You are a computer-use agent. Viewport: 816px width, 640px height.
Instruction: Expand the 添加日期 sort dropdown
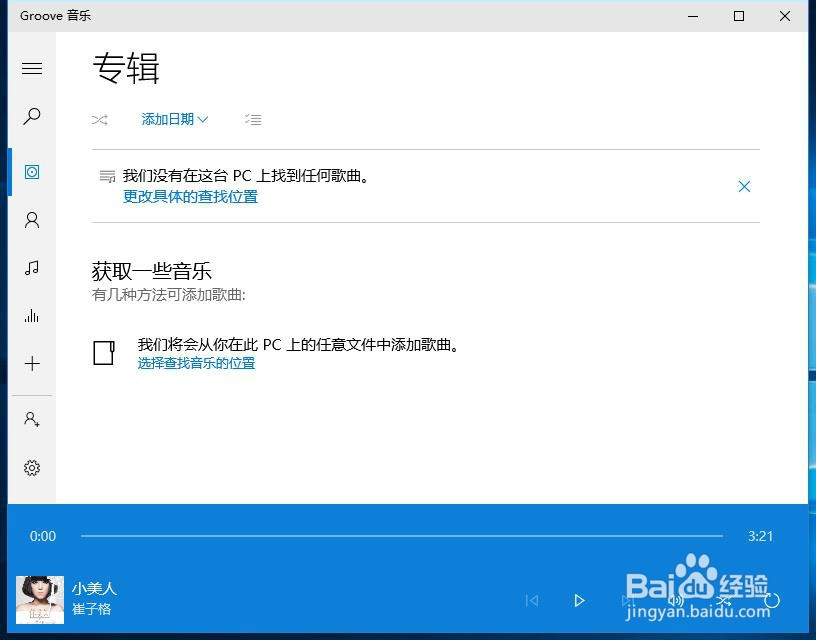click(175, 119)
